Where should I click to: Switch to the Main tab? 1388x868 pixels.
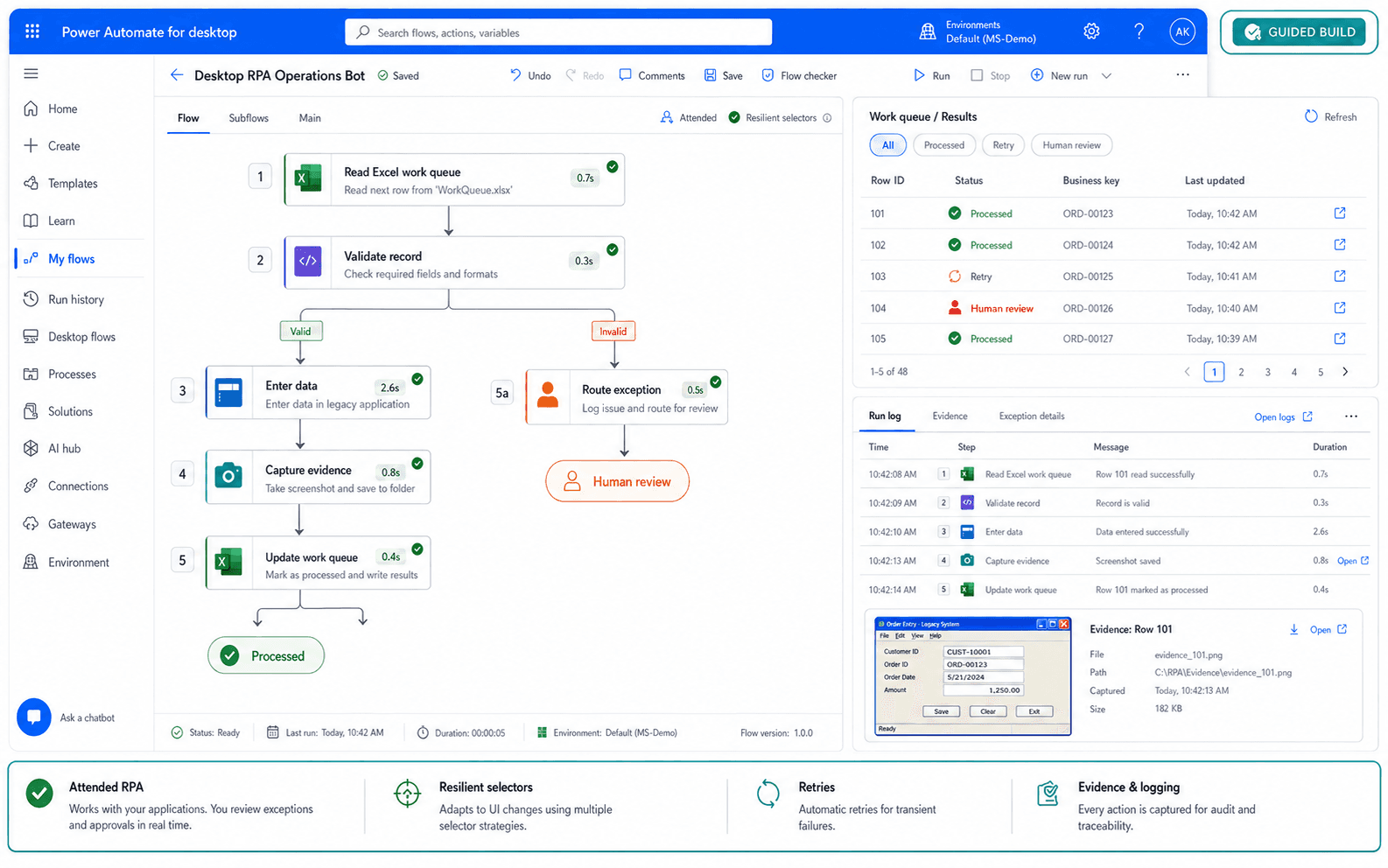[310, 118]
